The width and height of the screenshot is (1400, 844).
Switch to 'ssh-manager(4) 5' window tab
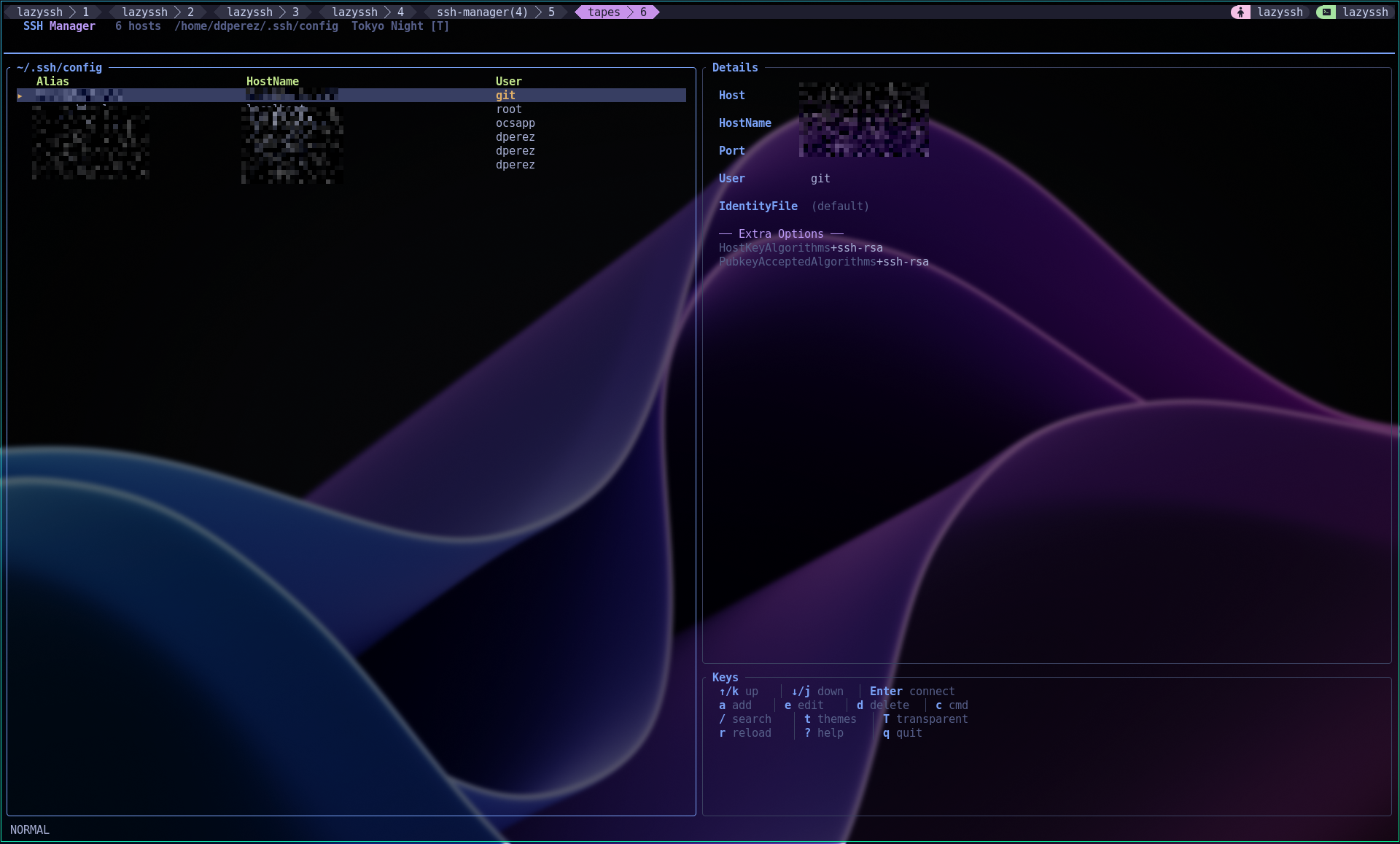pos(494,12)
